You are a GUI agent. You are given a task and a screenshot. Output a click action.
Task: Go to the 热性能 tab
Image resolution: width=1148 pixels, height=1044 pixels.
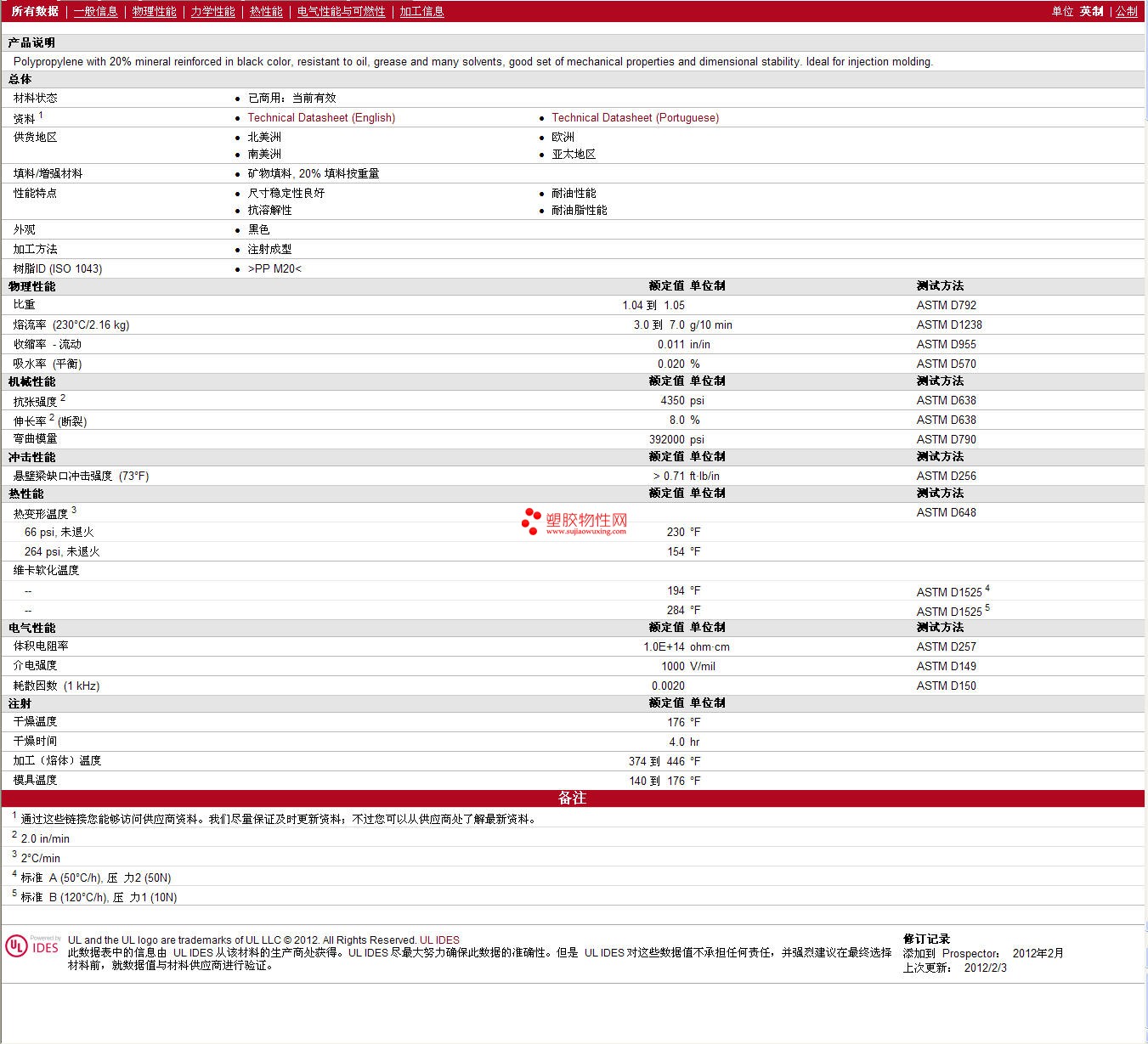266,11
